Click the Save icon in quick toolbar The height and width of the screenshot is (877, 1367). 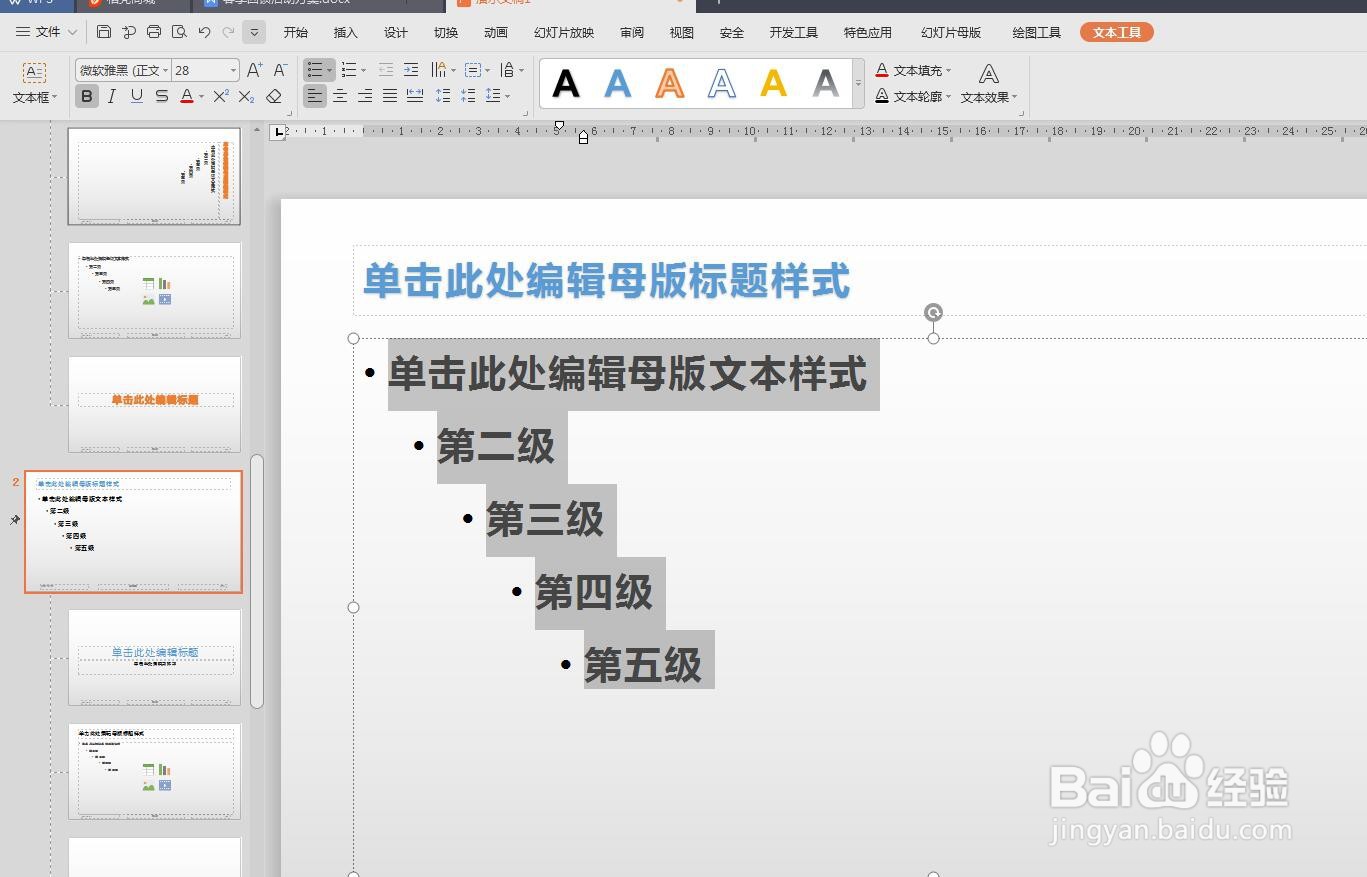(104, 32)
